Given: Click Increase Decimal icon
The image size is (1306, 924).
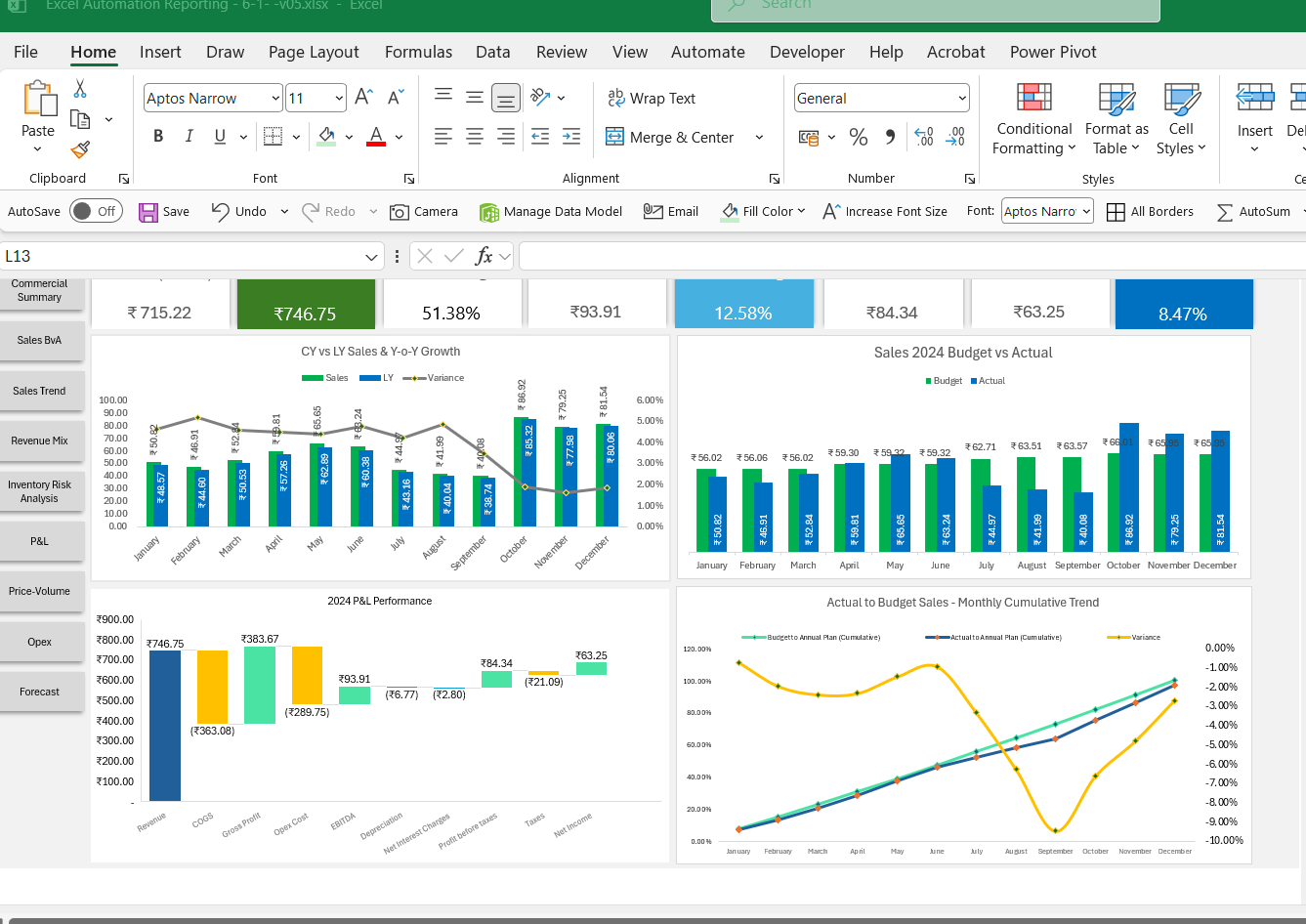Looking at the screenshot, I should click(x=924, y=137).
